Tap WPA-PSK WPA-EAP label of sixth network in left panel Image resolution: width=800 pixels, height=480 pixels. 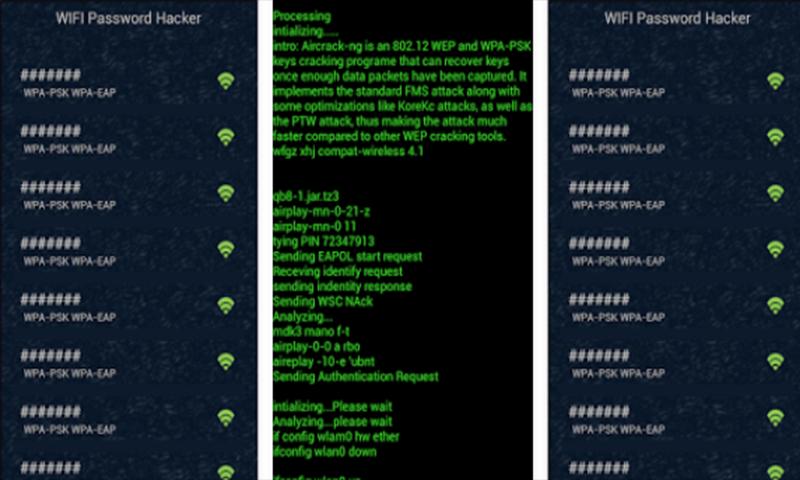pos(70,374)
